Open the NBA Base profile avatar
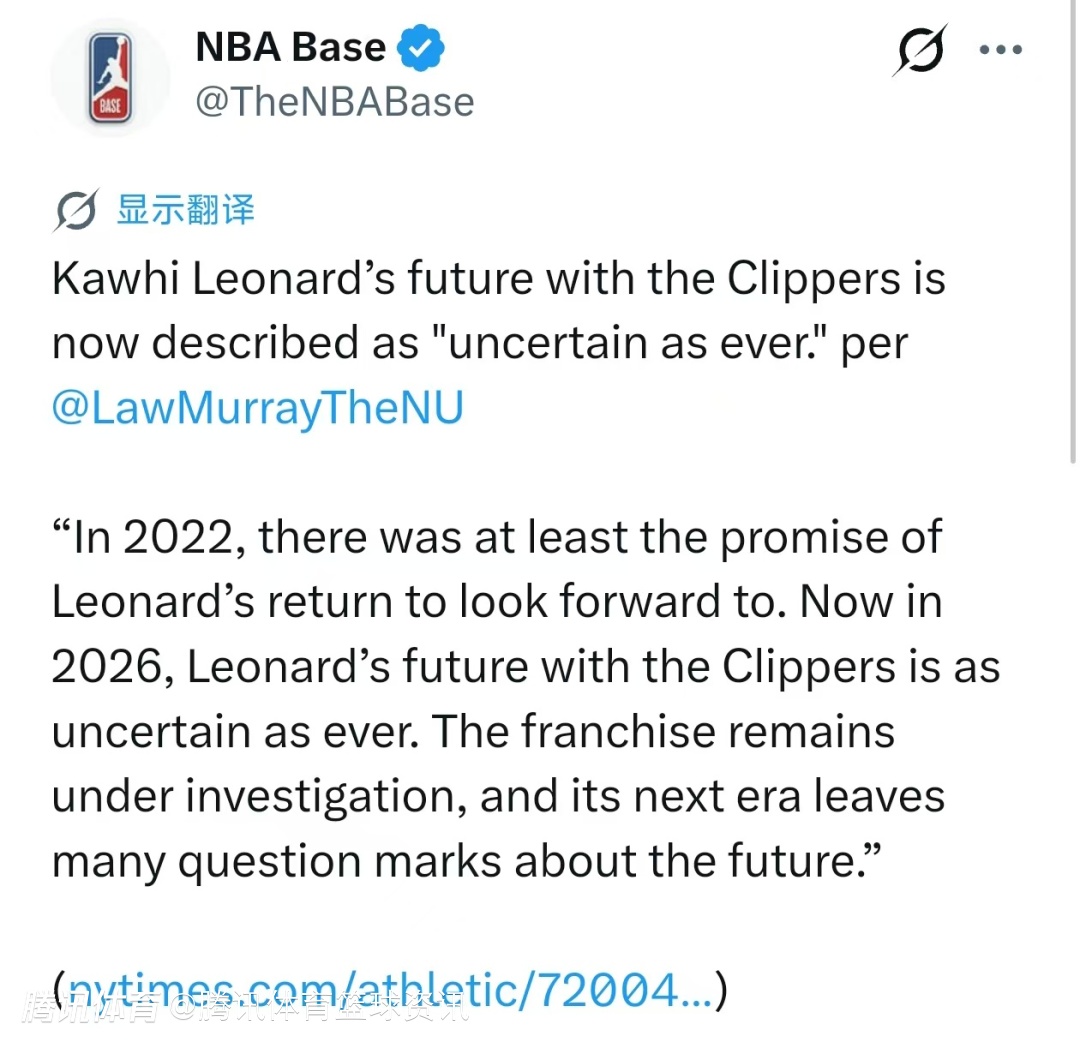 [110, 77]
